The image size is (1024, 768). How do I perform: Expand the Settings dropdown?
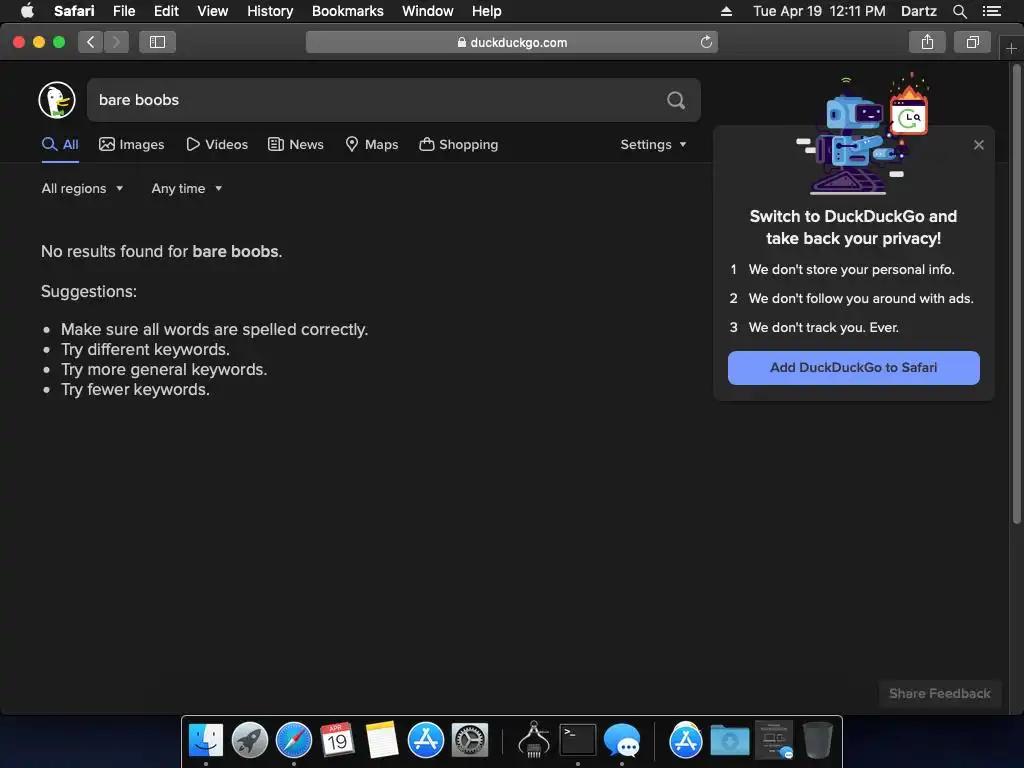(653, 144)
